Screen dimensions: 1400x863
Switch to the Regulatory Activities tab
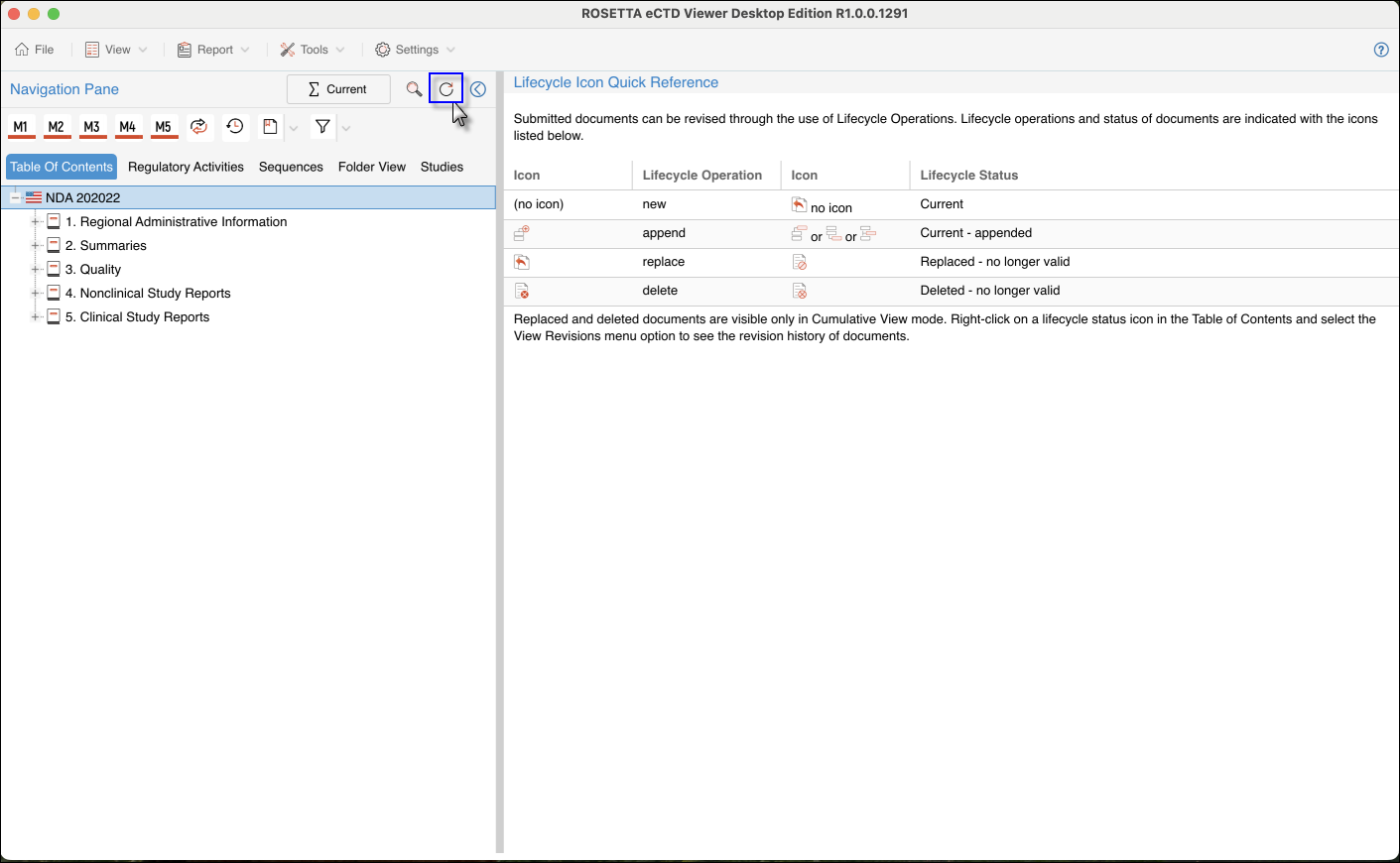(186, 167)
